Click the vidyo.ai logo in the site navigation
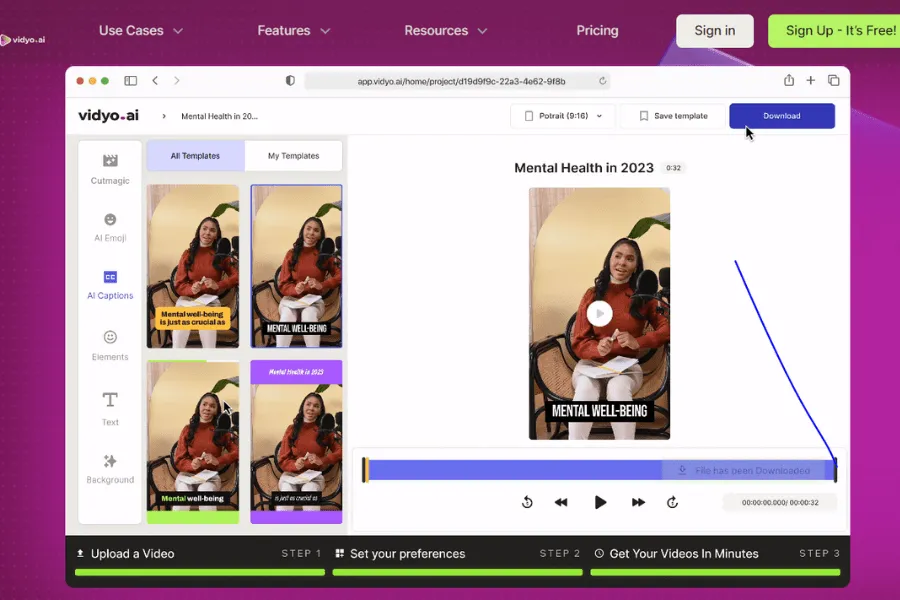Image resolution: width=900 pixels, height=600 pixels. [x=23, y=40]
